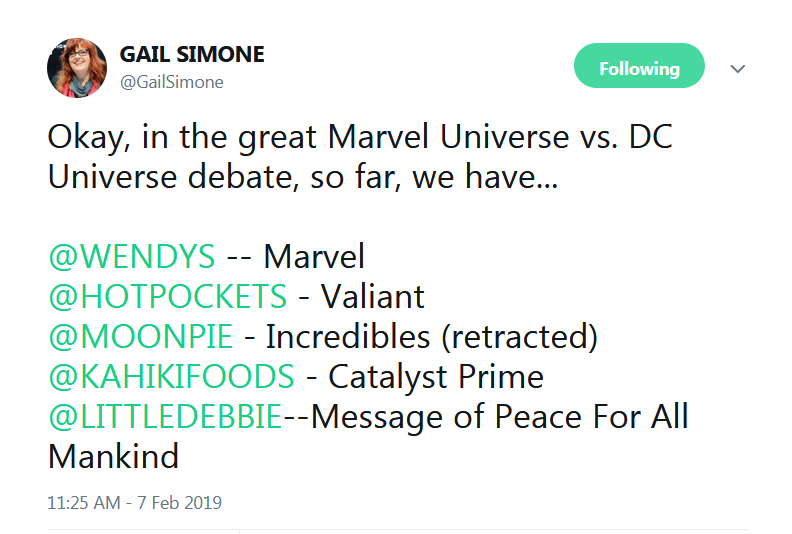This screenshot has width=792, height=534.
Task: Open Gail Simone's profile picture
Action: [77, 68]
